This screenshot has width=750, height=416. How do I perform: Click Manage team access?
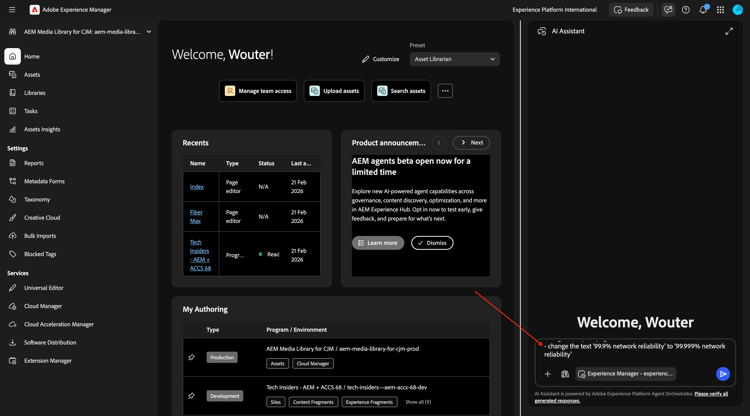pyautogui.click(x=258, y=91)
